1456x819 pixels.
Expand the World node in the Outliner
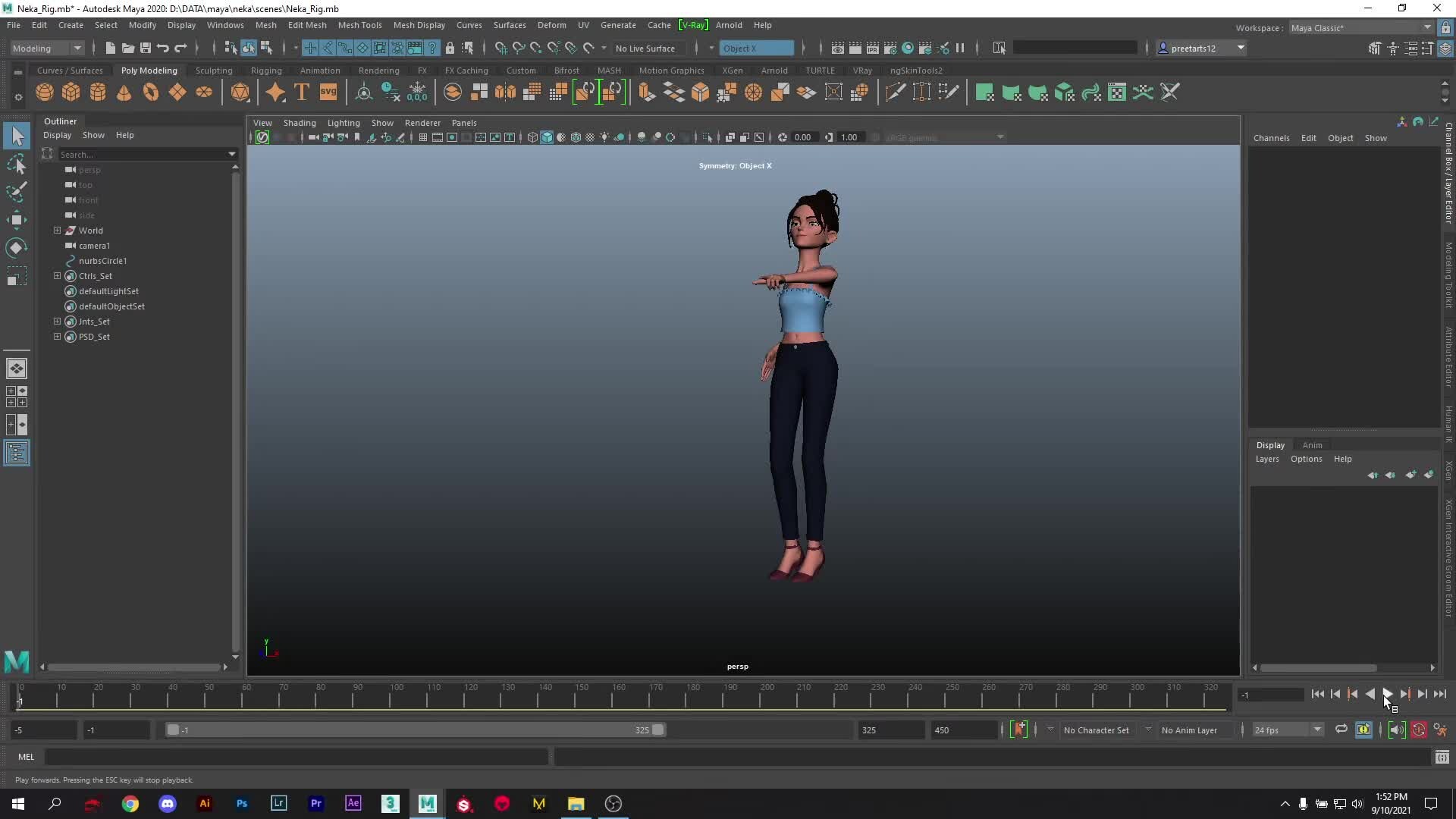tap(57, 231)
